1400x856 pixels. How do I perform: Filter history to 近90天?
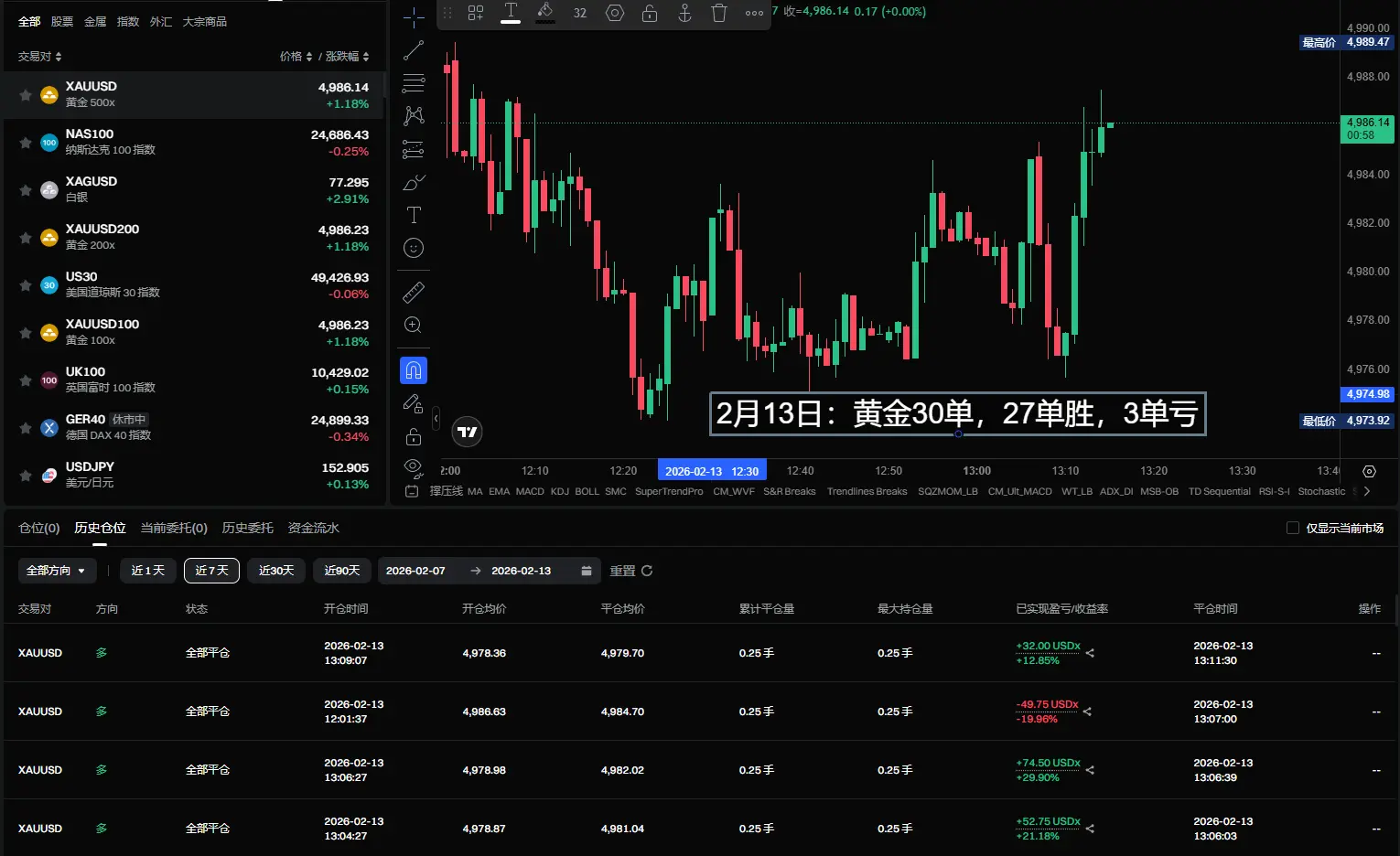tap(342, 571)
